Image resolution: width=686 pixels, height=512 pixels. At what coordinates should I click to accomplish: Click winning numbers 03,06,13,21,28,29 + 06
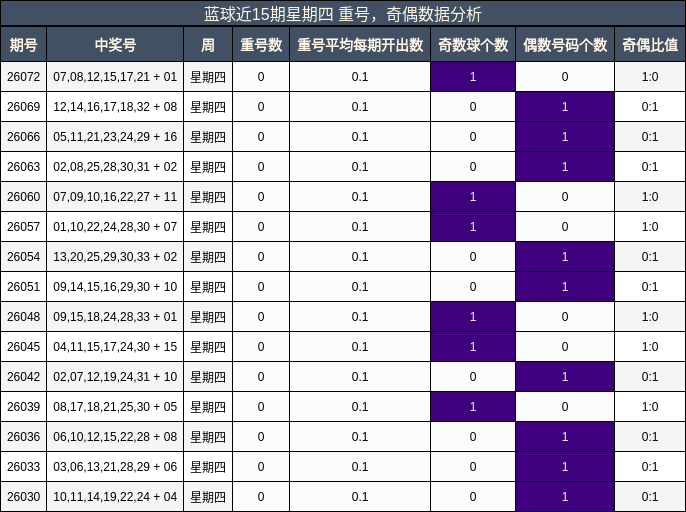[115, 466]
